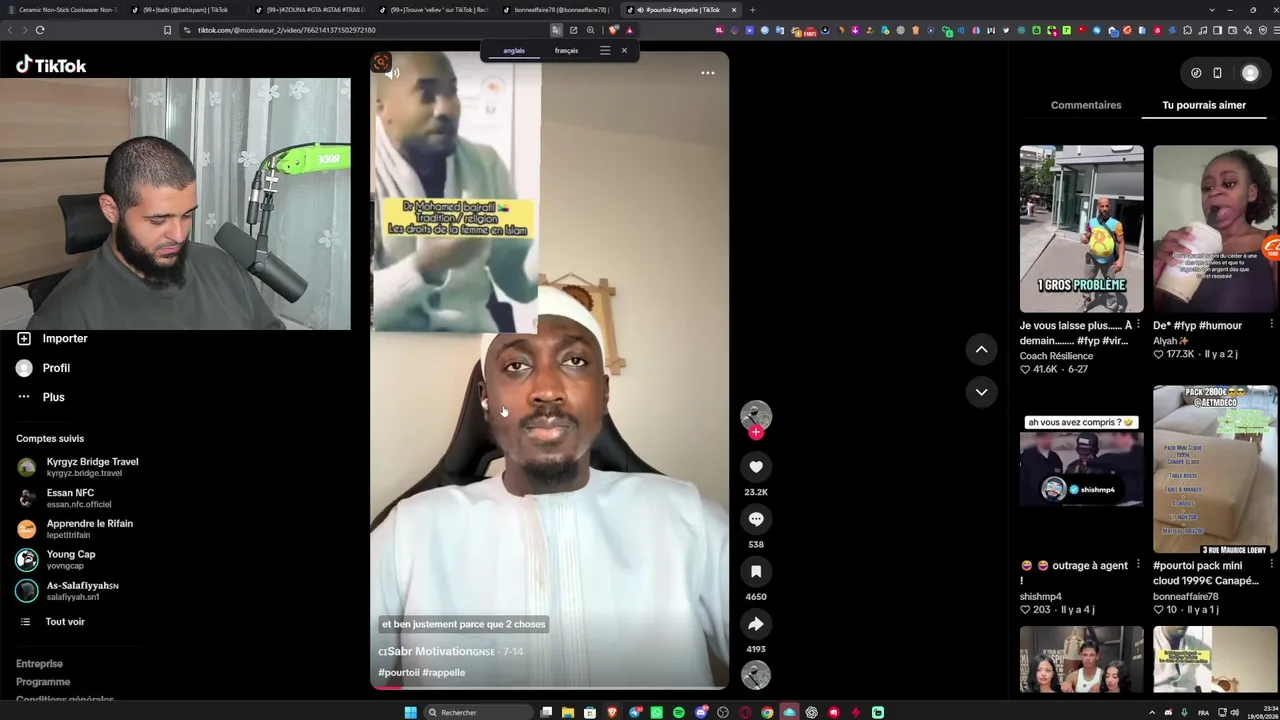Open the TikTok coins icon

tap(1196, 73)
